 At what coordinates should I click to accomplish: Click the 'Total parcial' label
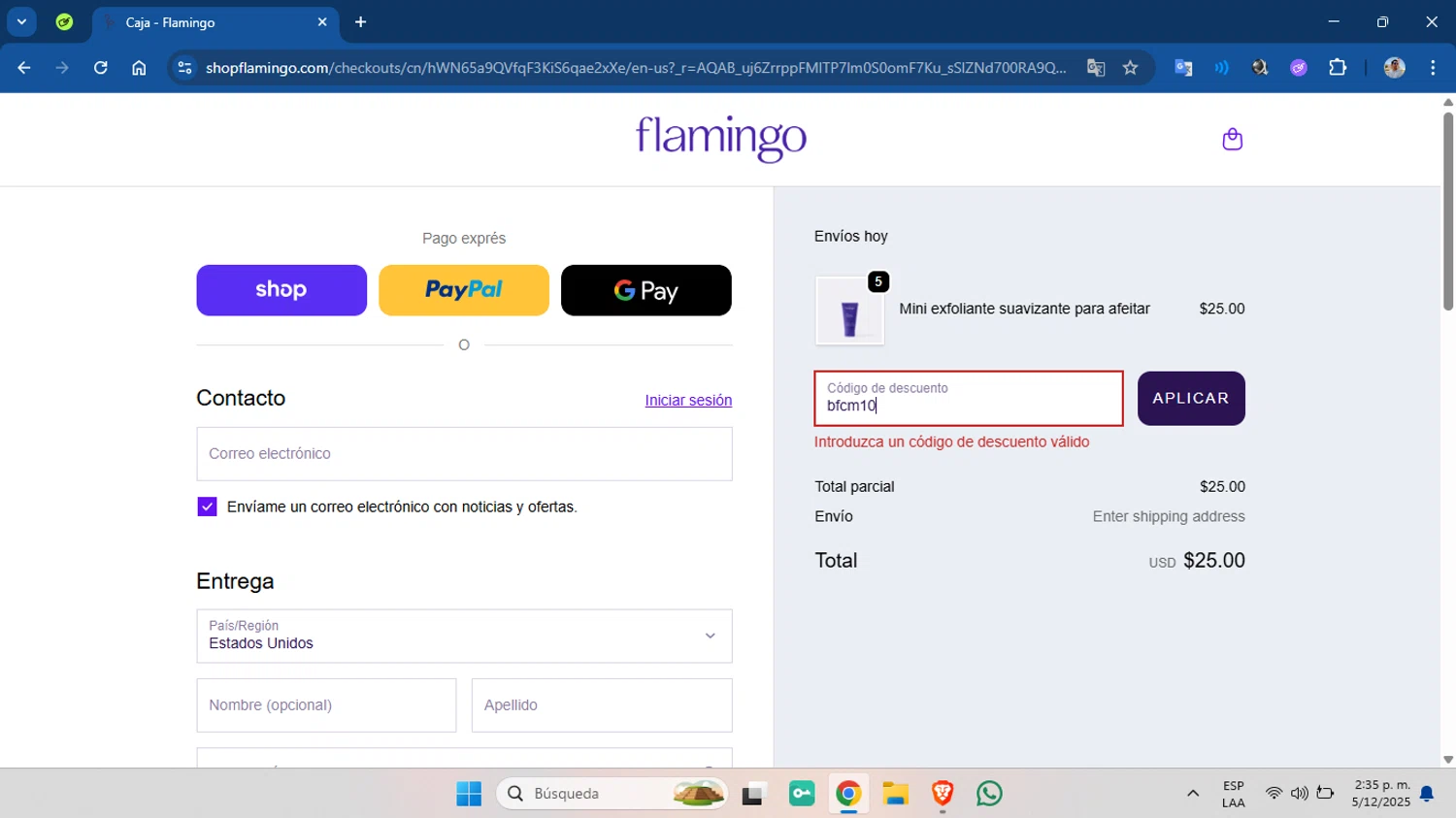pos(854,487)
